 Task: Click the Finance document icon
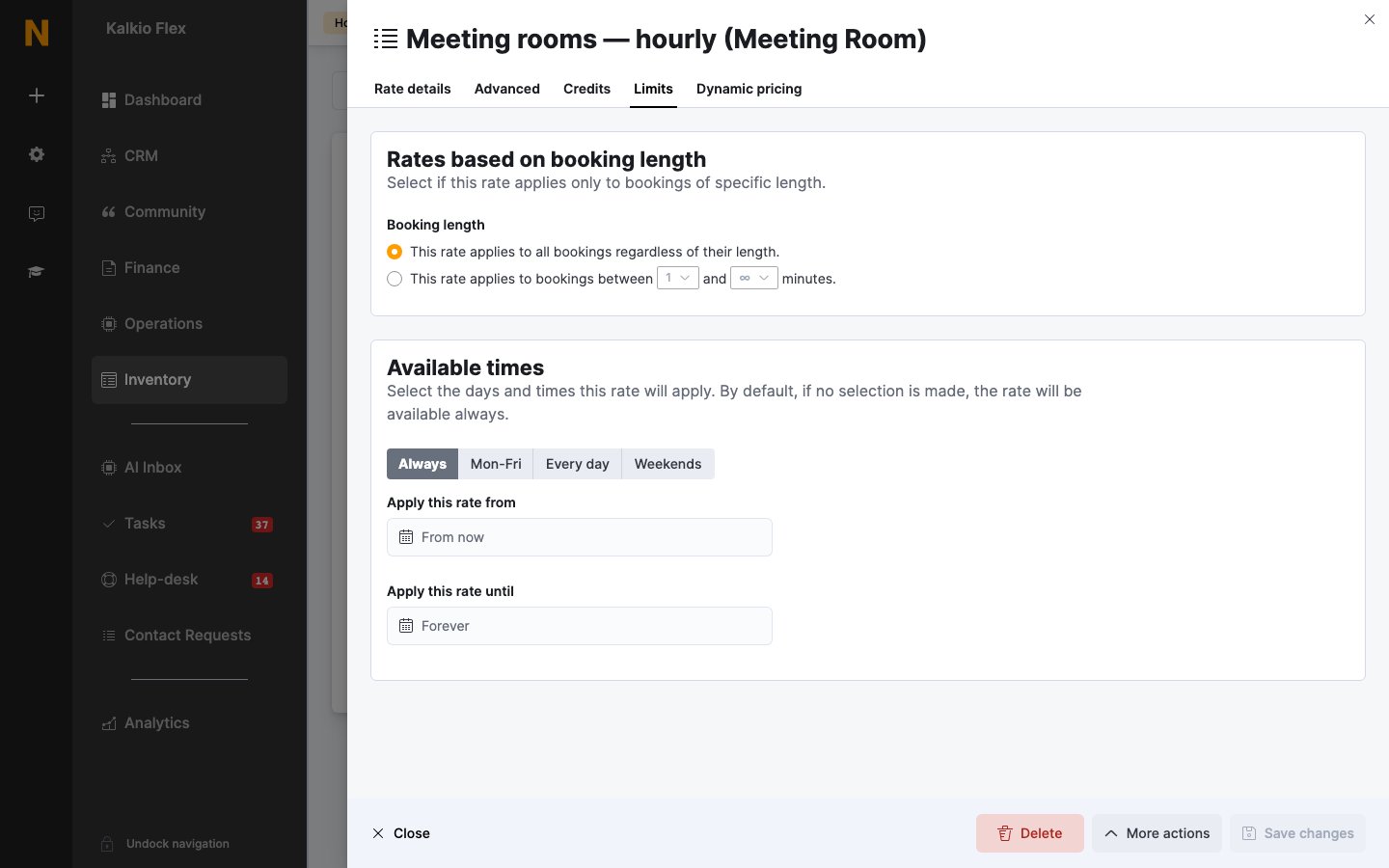pyautogui.click(x=109, y=268)
